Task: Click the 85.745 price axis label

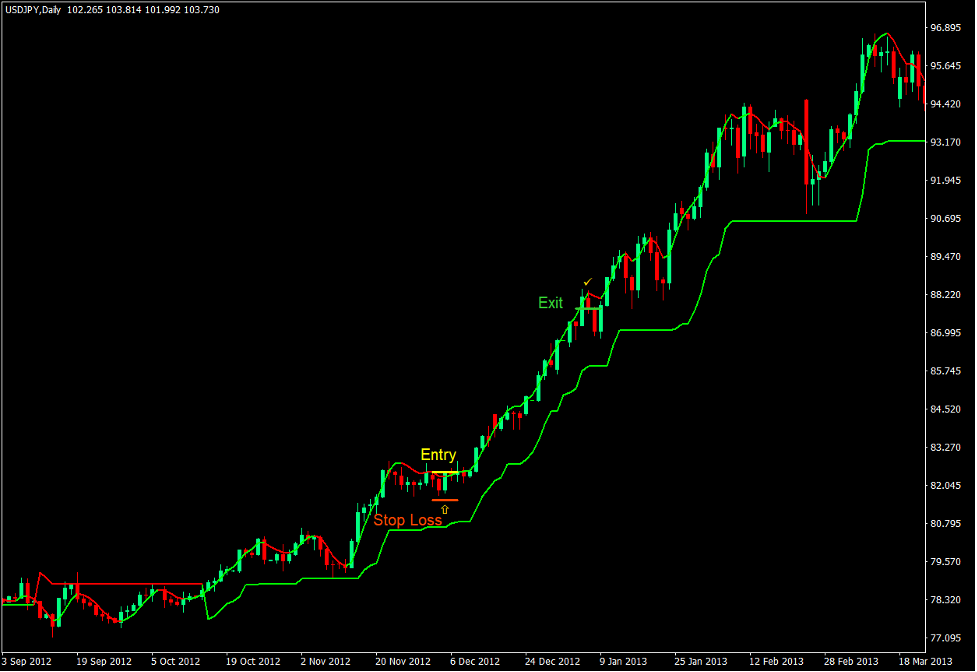Action: [x=945, y=371]
